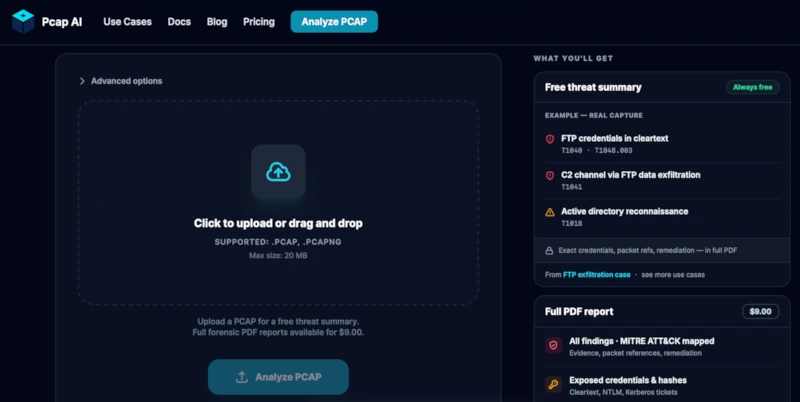Click the warning triangle beside Active directory reconnaissance
This screenshot has height=402, width=800.
click(550, 212)
